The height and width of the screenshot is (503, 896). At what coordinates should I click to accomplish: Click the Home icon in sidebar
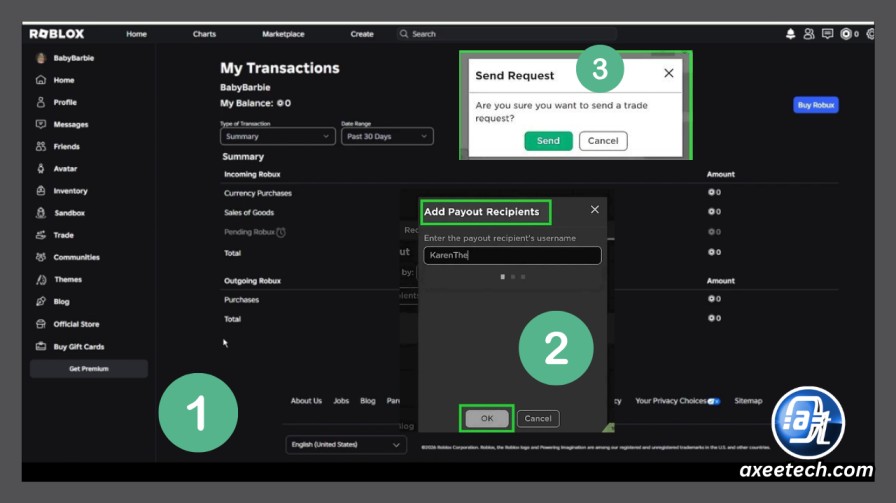(41, 80)
